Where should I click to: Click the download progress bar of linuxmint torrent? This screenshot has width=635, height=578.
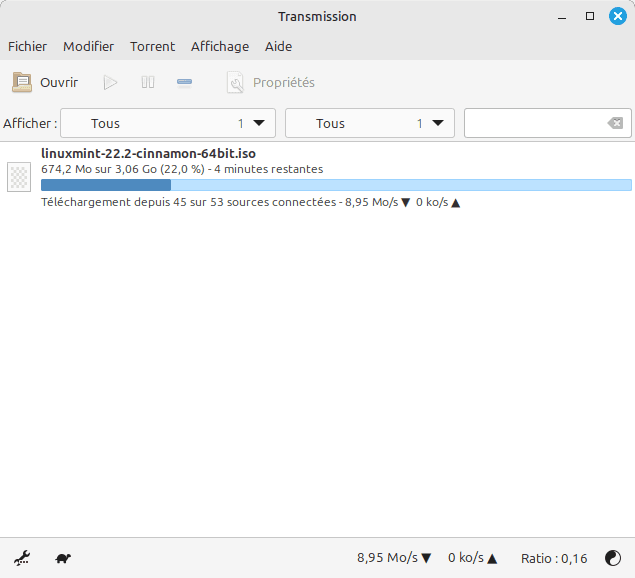point(336,185)
